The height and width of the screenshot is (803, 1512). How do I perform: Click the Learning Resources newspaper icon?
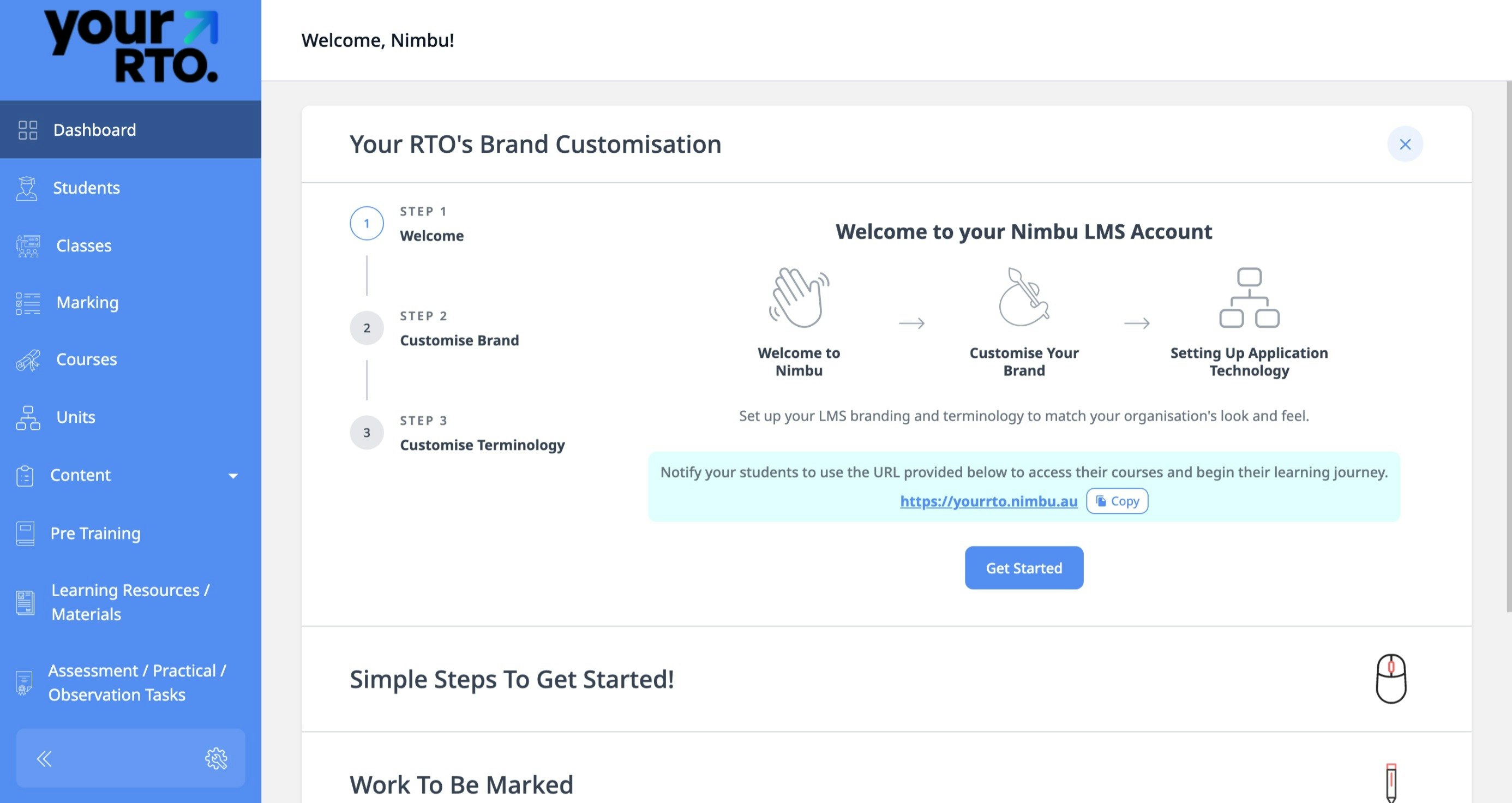[x=25, y=602]
